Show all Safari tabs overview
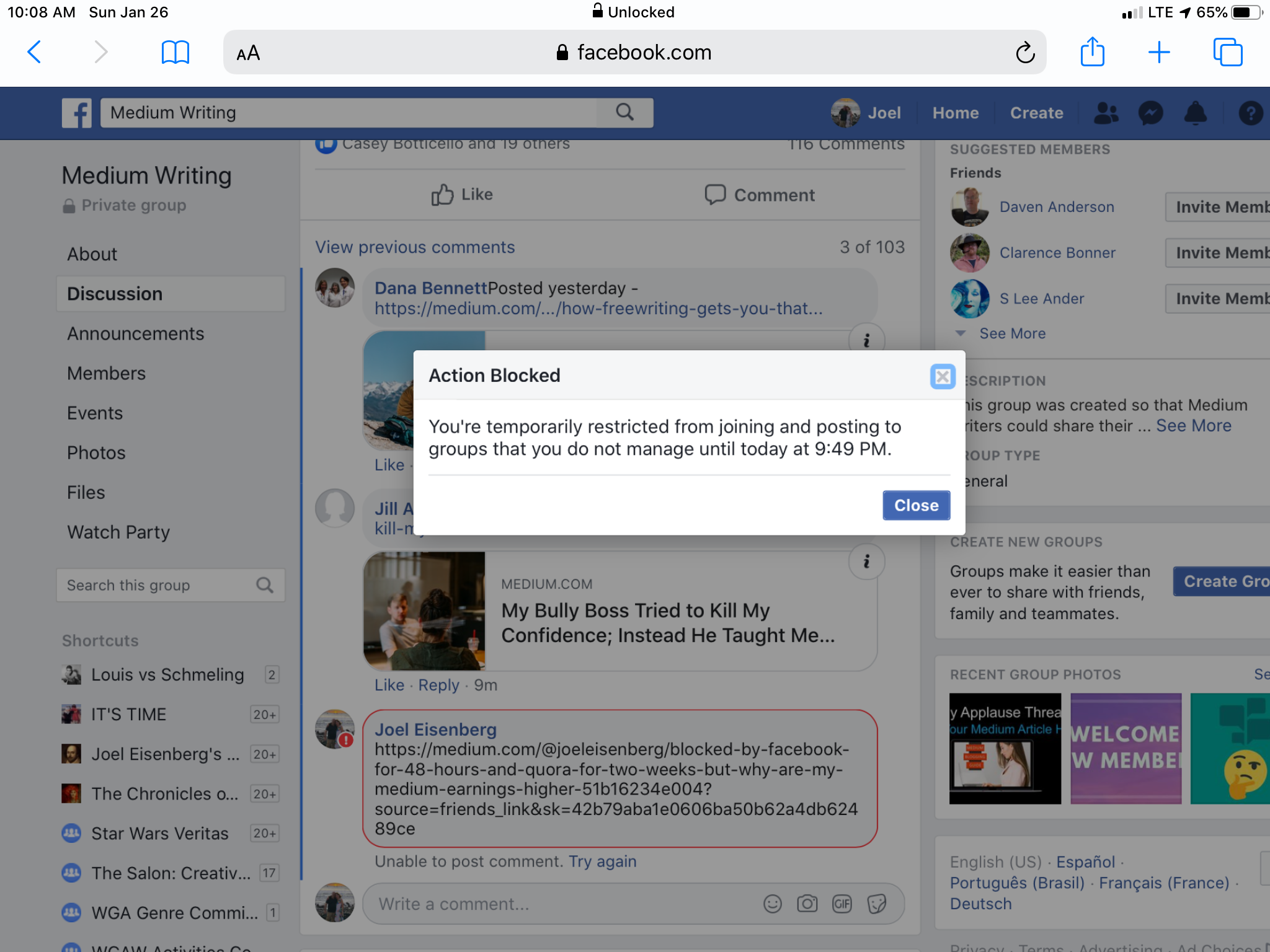Screen dimensions: 1270x952 point(1228,52)
